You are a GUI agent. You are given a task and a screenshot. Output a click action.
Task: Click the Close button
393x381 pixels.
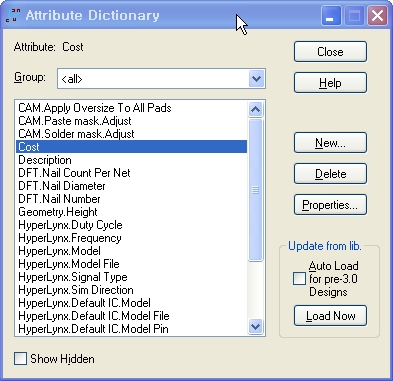(x=330, y=52)
